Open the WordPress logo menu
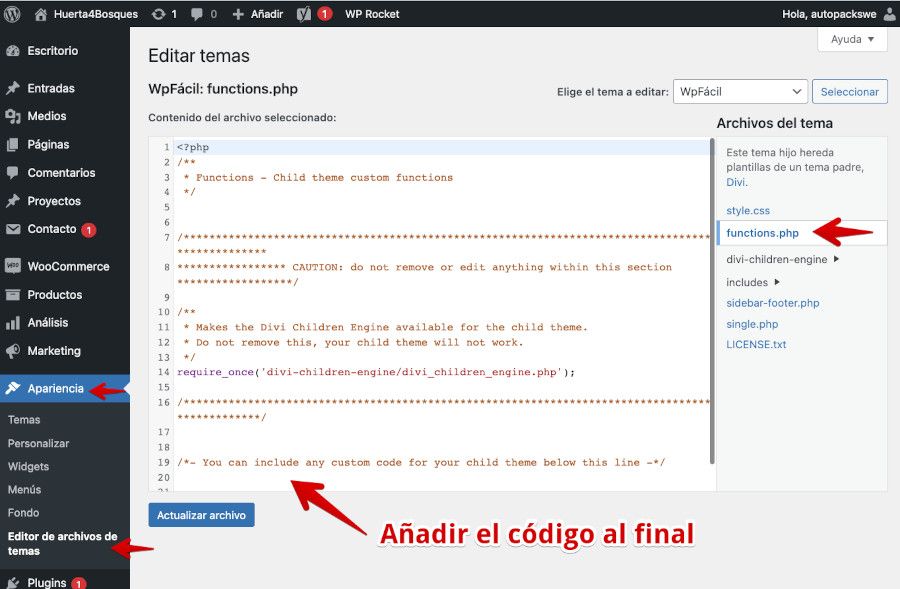900x589 pixels. click(x=12, y=14)
